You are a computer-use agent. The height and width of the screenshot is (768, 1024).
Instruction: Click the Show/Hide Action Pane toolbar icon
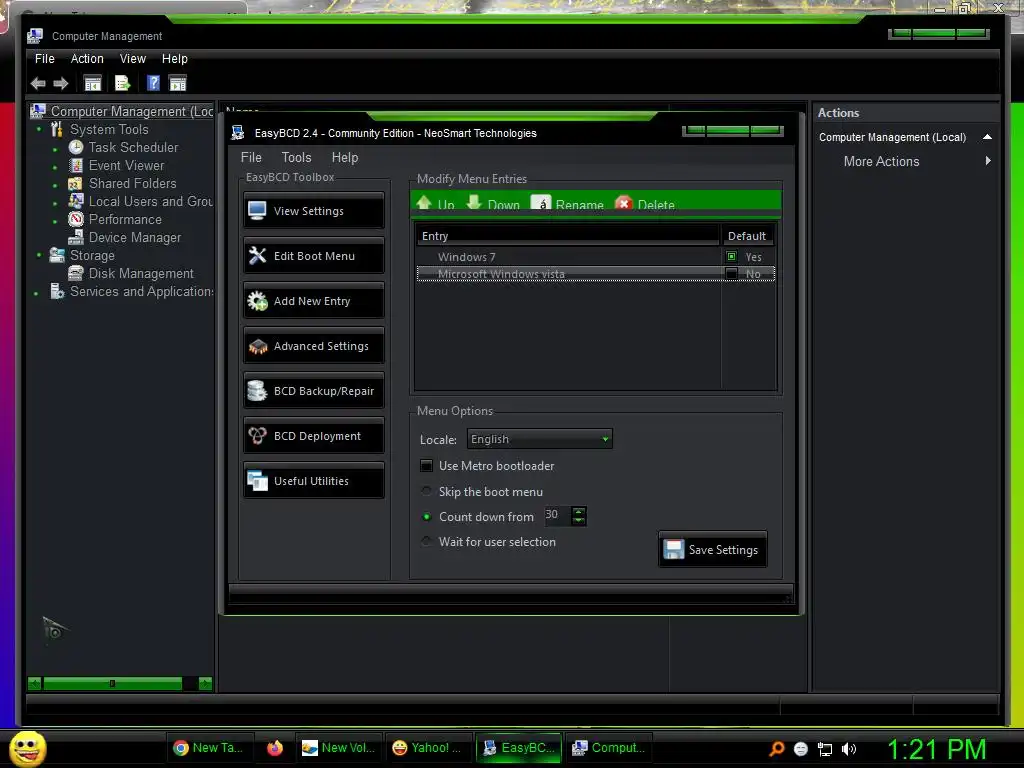click(x=178, y=83)
